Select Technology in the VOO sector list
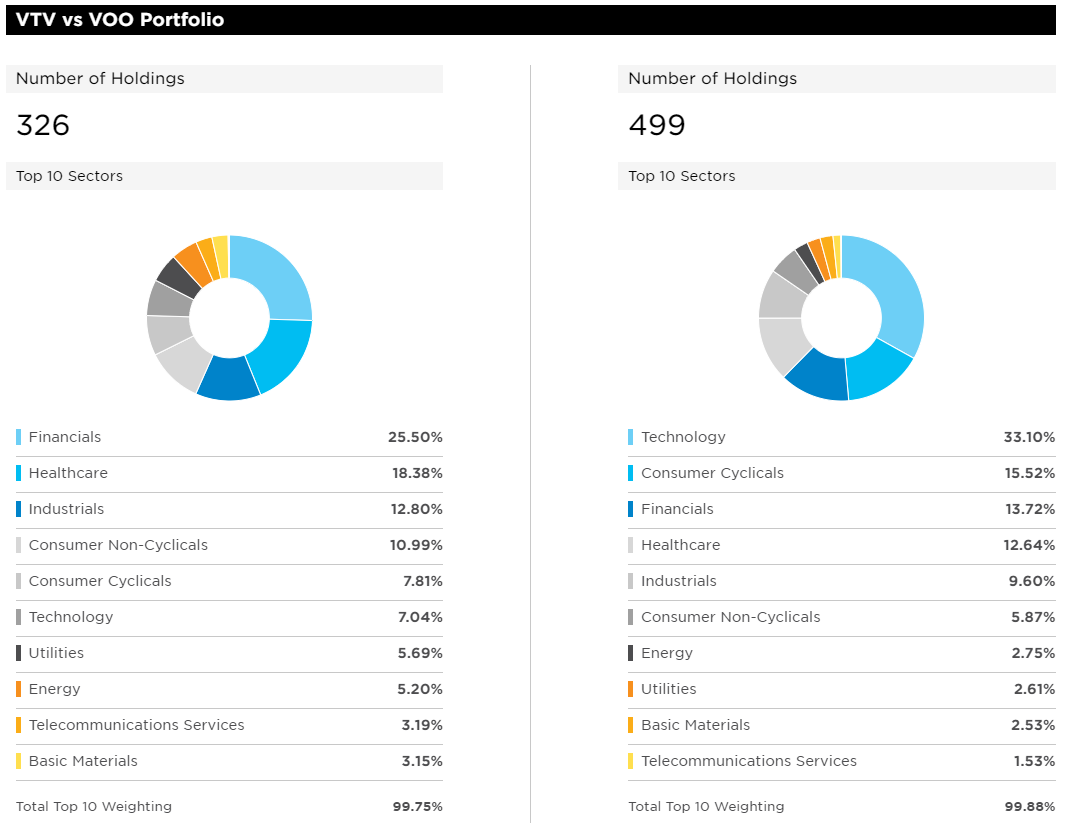Viewport: 1073px width, 823px height. (x=683, y=437)
